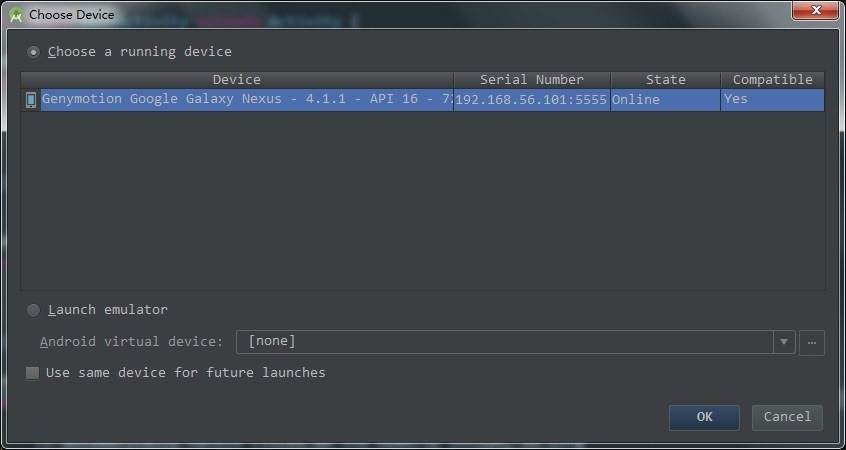Sort by the State column header
846x450 pixels.
point(666,80)
